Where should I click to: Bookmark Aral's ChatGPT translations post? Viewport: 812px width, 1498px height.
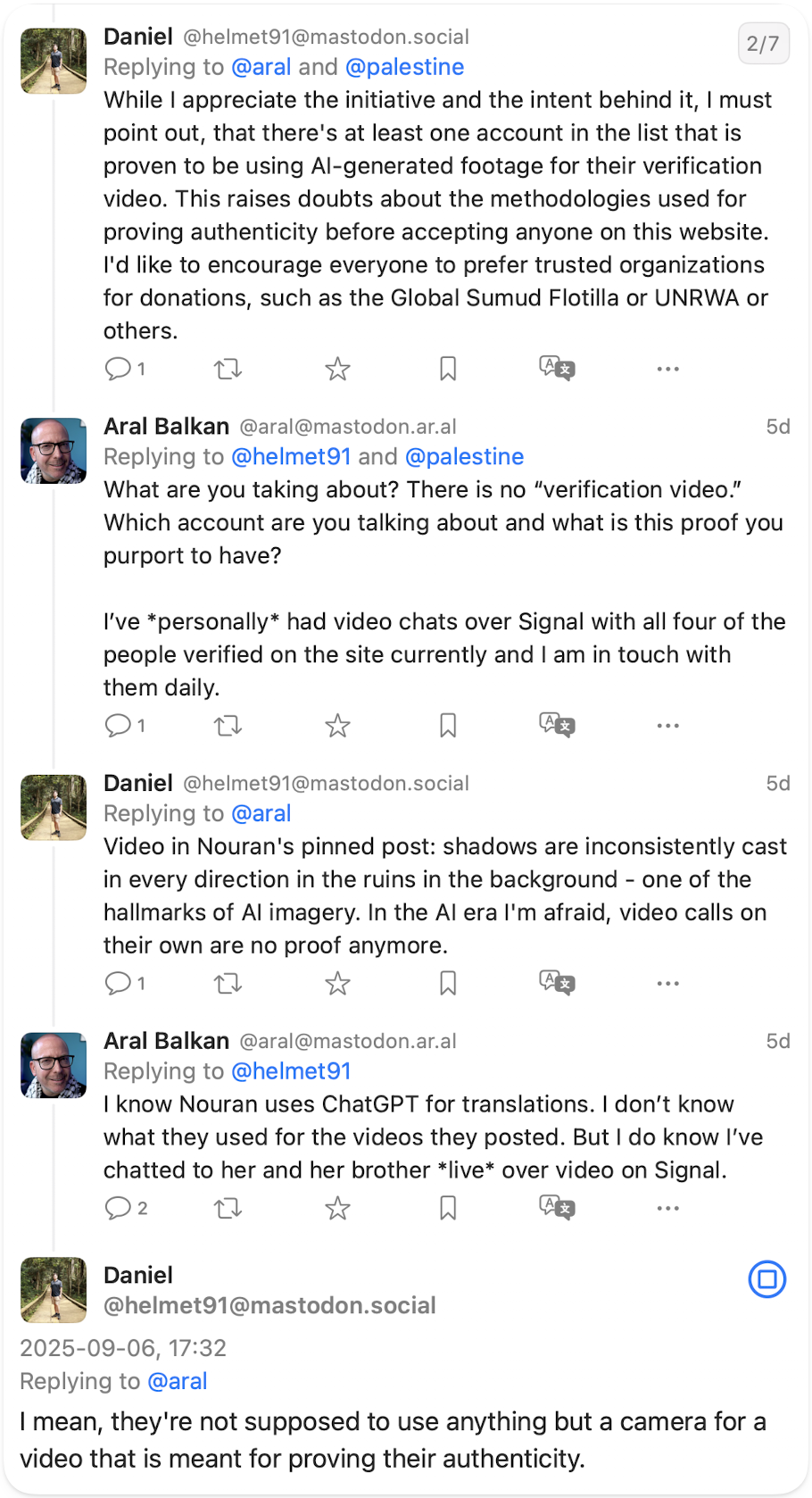(448, 1208)
